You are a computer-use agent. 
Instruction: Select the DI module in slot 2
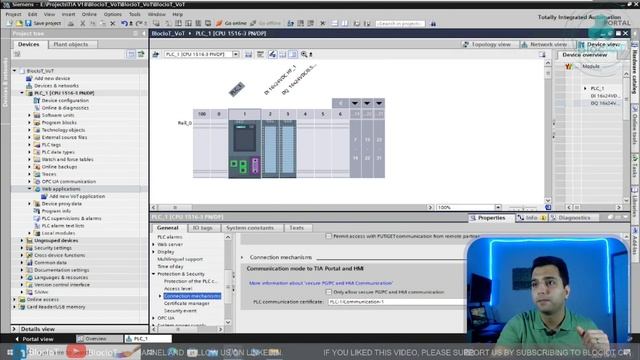270,149
